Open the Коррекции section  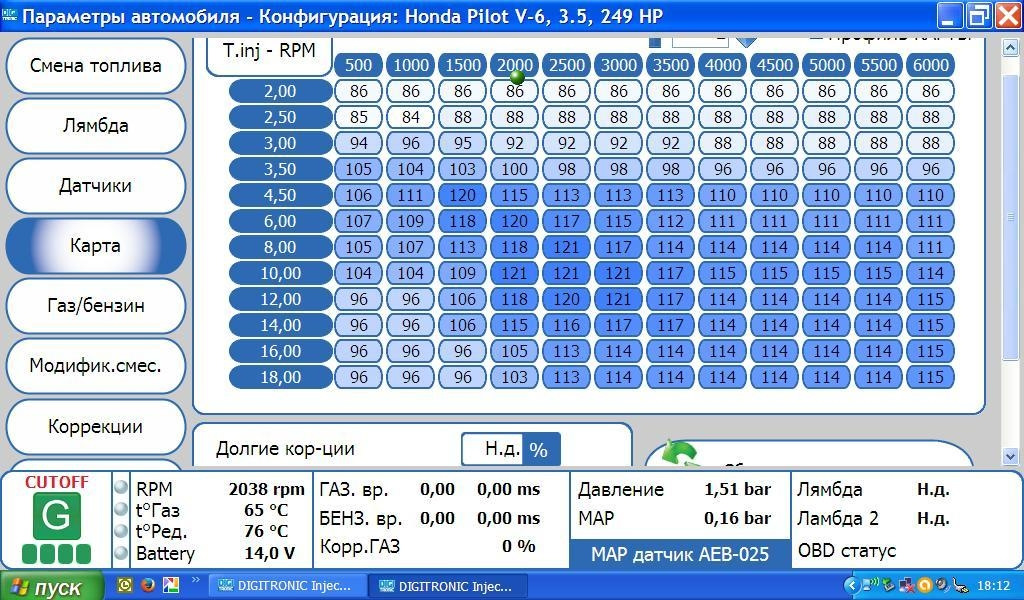[95, 426]
